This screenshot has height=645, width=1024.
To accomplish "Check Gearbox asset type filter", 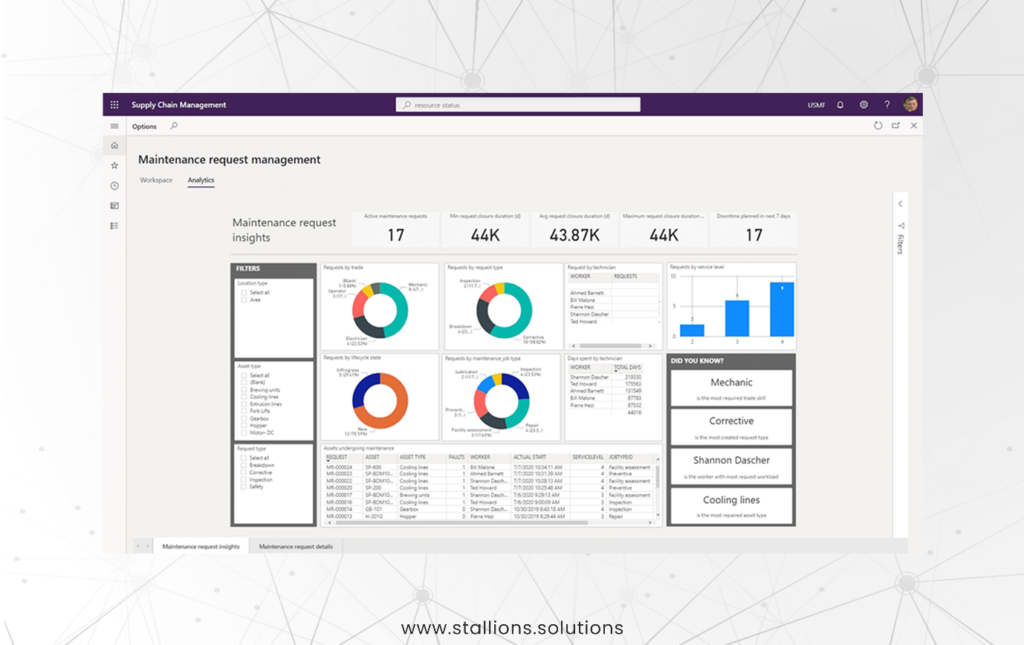I will [x=244, y=418].
